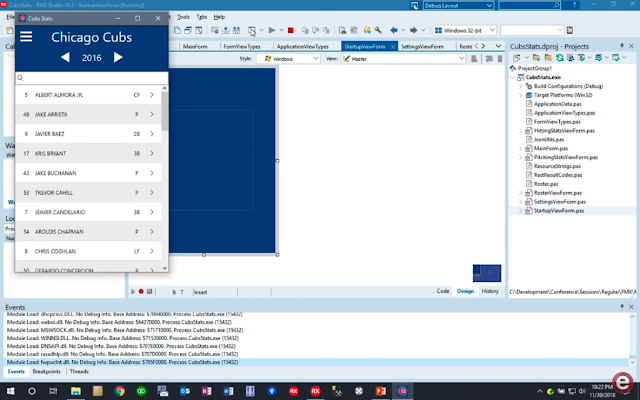The height and width of the screenshot is (400, 640).
Task: Pin the Projects panel with pushpin icon
Action: point(622,46)
